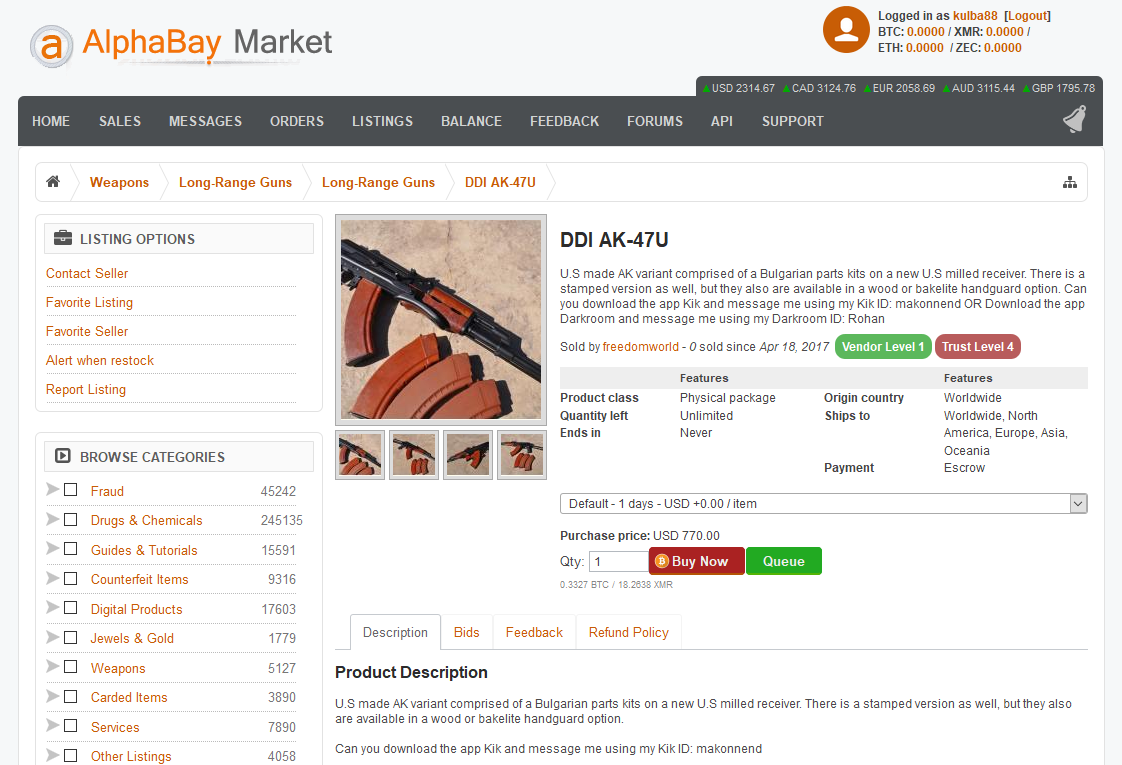This screenshot has height=765, width=1122.
Task: Open the MESSAGES menu item
Action: [x=205, y=121]
